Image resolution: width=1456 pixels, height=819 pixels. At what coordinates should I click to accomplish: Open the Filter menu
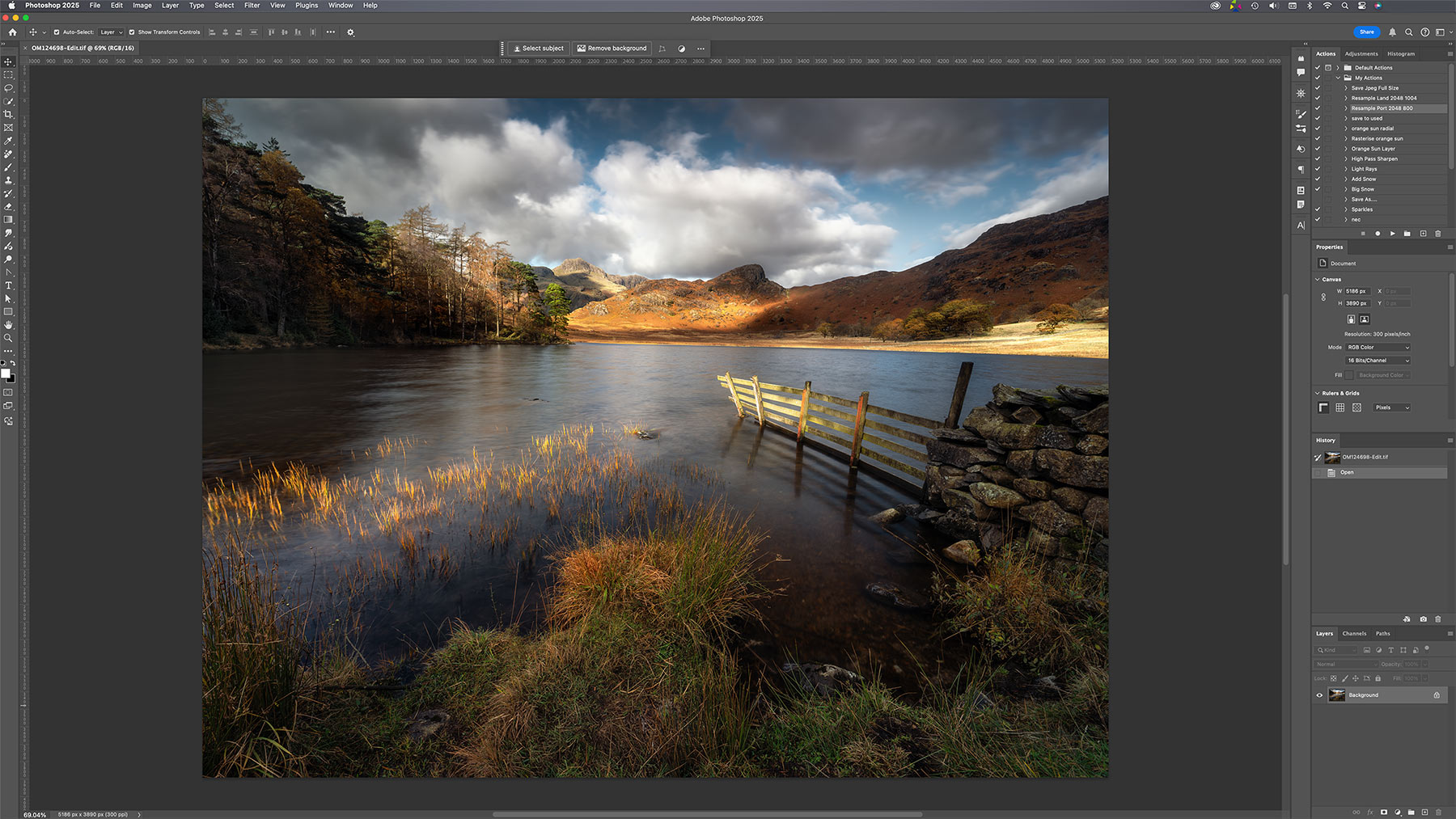click(252, 6)
